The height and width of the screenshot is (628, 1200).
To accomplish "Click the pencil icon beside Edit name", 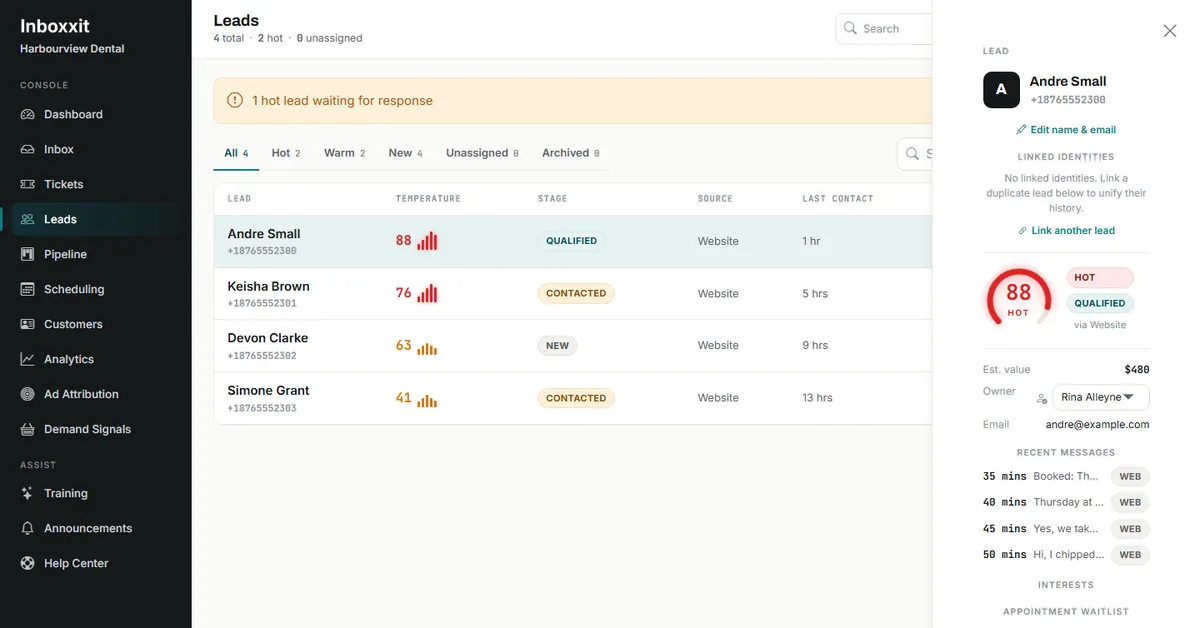I will click(1021, 129).
